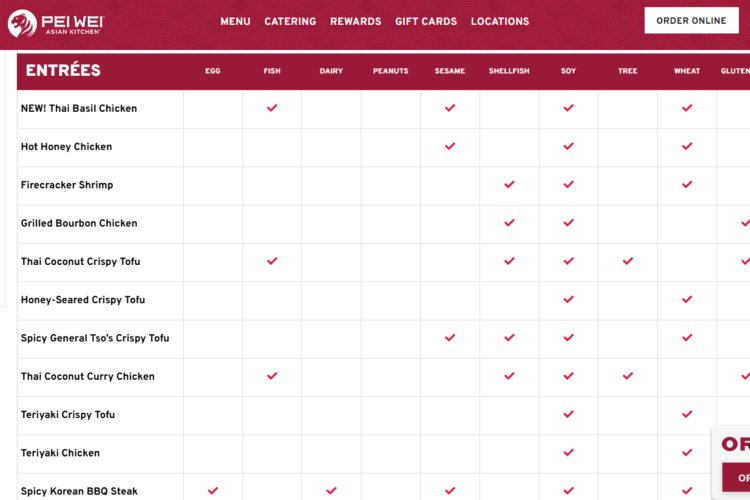Select the Honey-Seared Crispy Tofu row label
This screenshot has width=750, height=500.
tap(83, 300)
